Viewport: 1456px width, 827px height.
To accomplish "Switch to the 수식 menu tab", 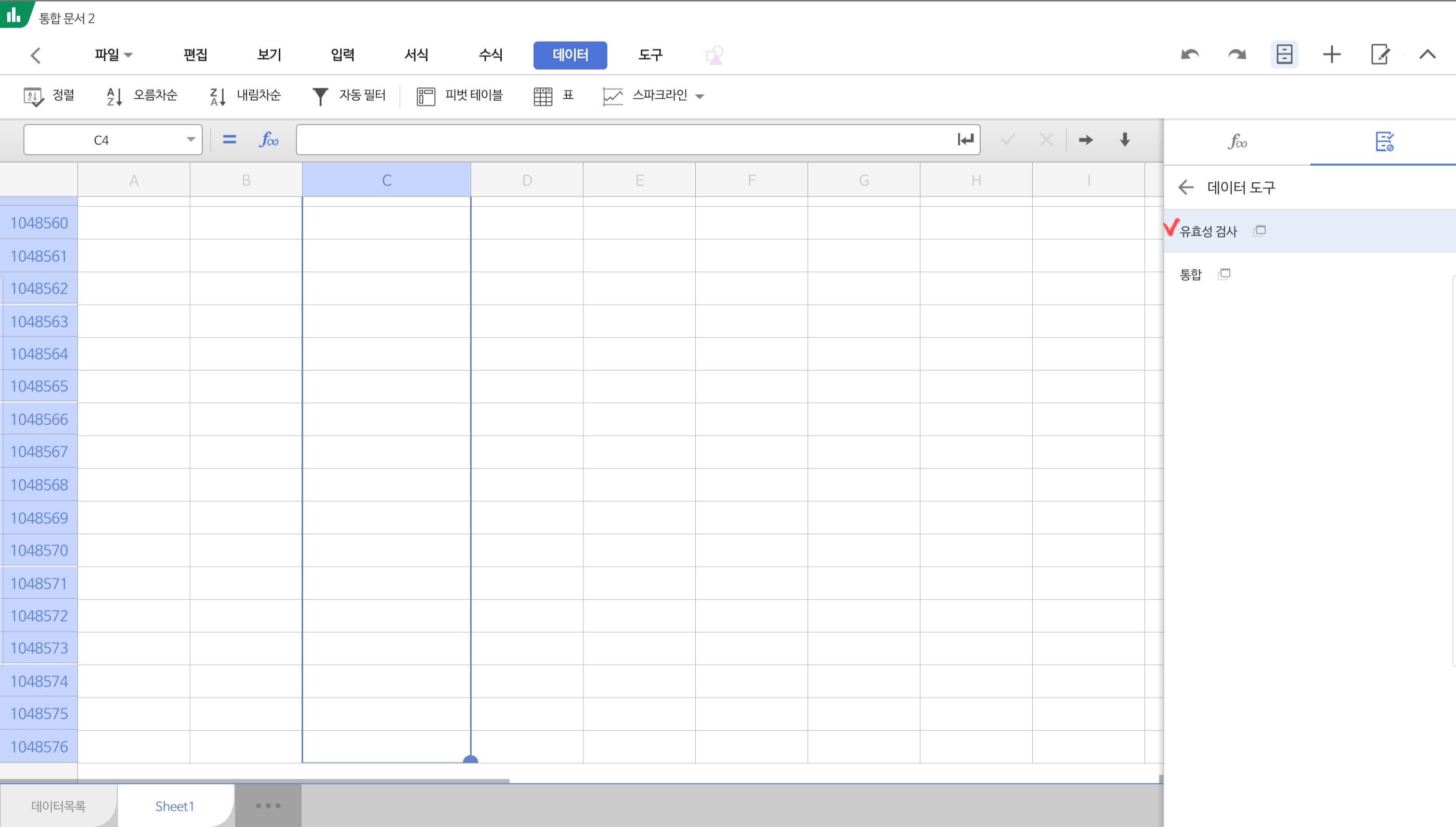I will pyautogui.click(x=490, y=55).
